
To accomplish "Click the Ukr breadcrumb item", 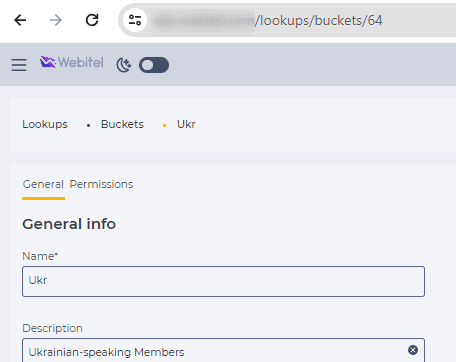I will pyautogui.click(x=186, y=124).
